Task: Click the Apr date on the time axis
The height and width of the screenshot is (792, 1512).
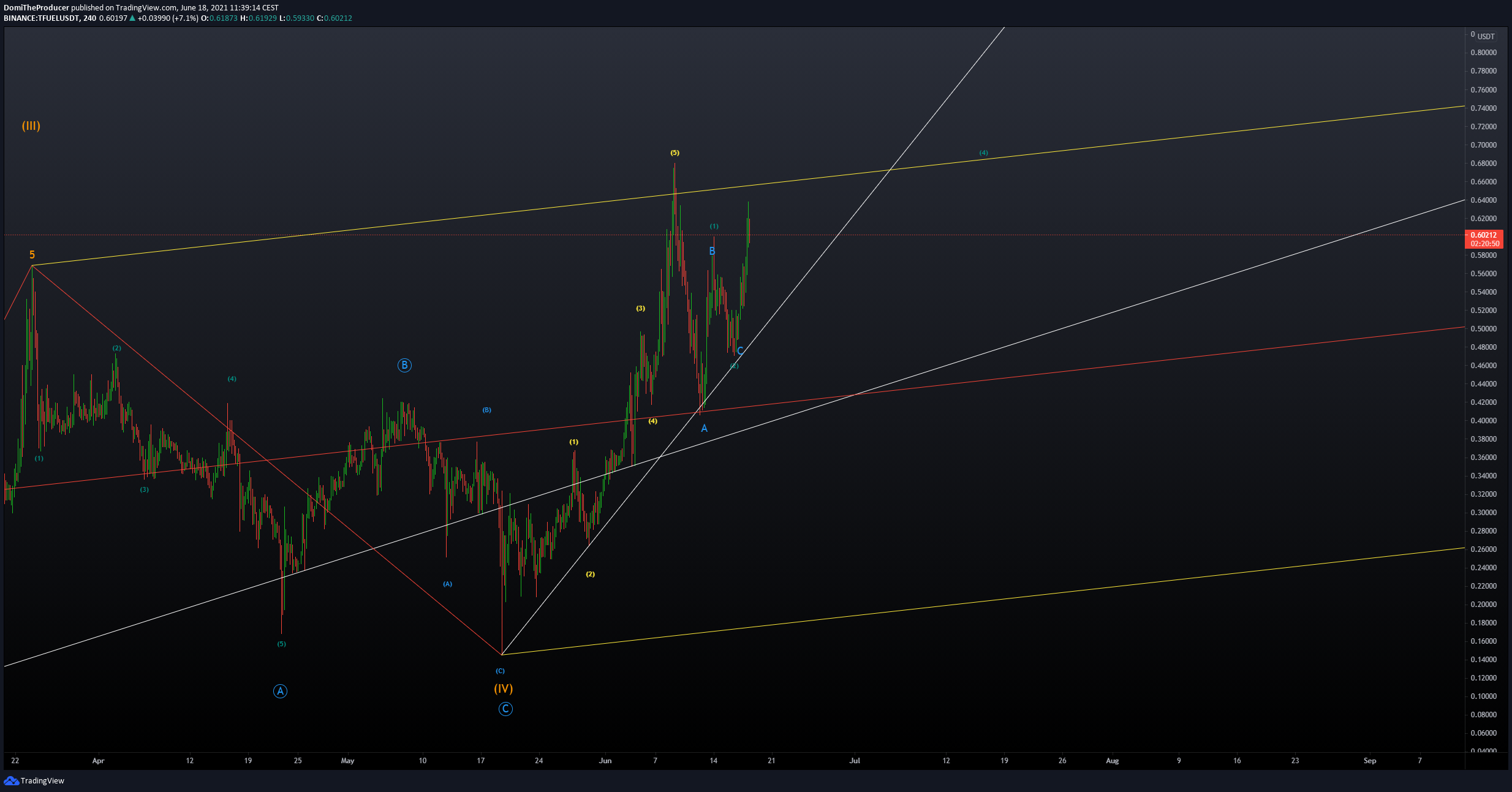Action: [x=98, y=761]
